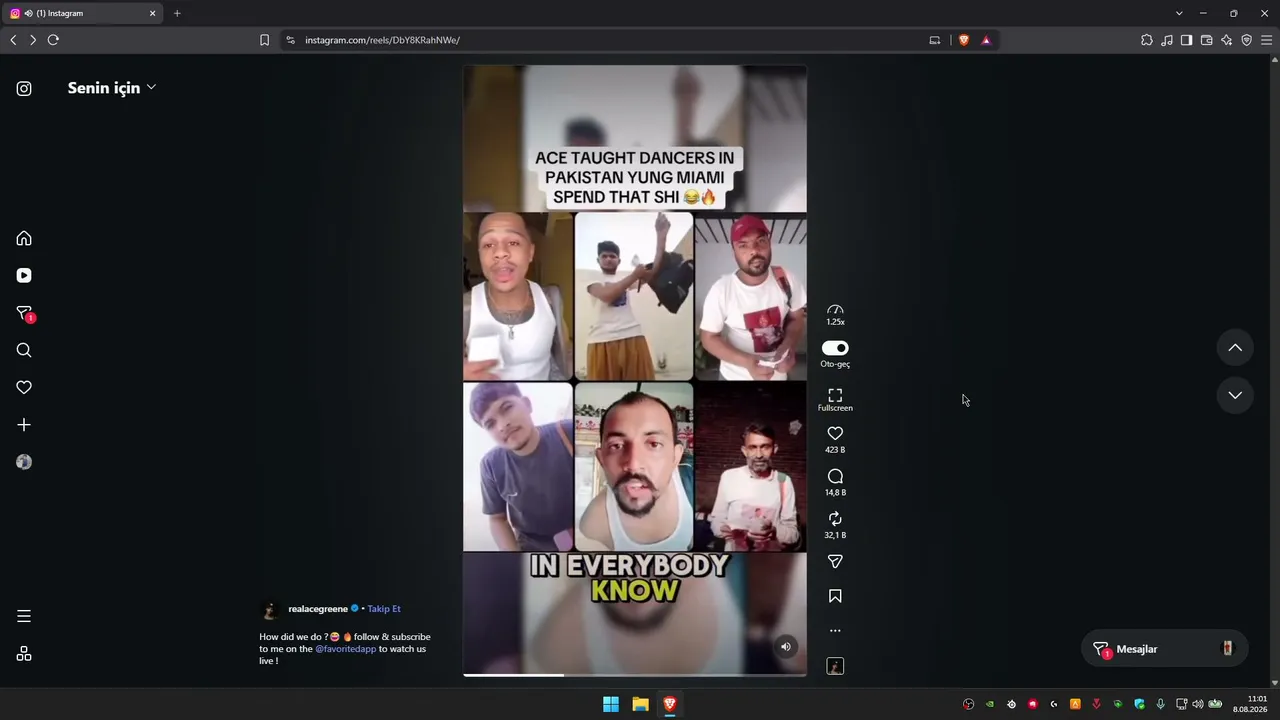Enter Fullscreen mode for the reel
Viewport: 1280px width, 720px height.
tap(835, 399)
